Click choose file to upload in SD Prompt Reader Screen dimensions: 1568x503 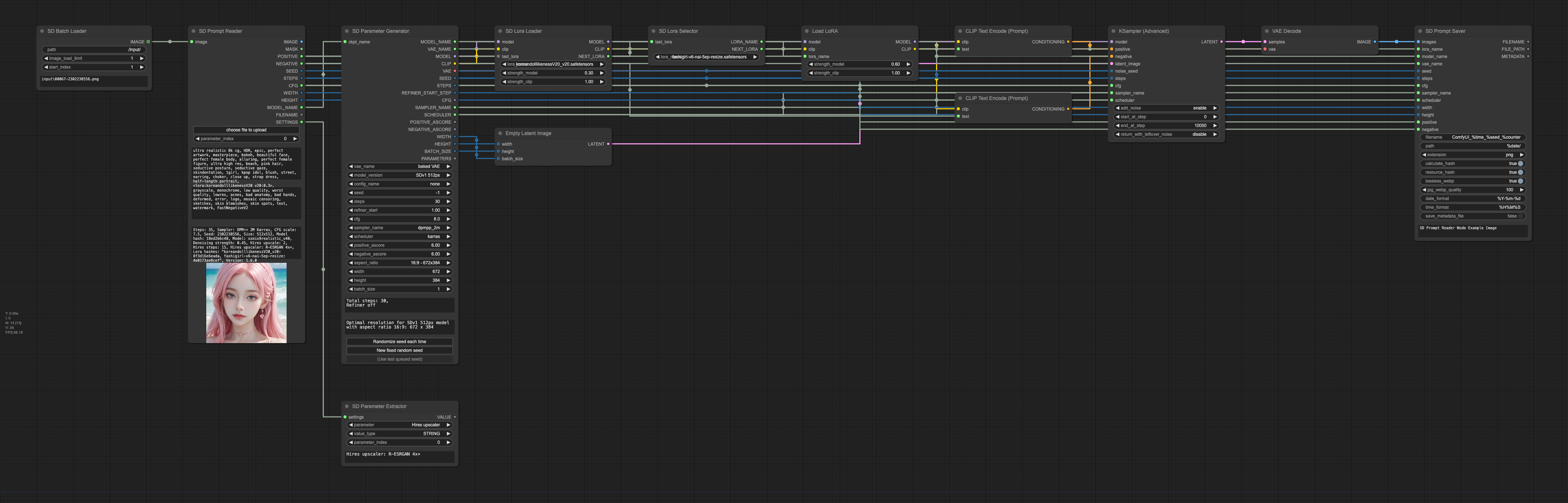coord(246,130)
